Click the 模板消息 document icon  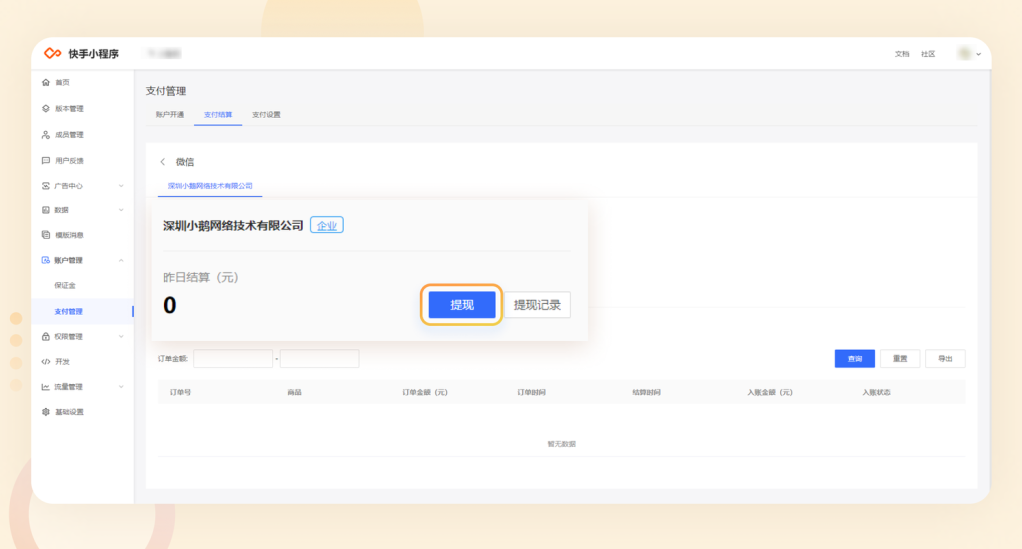[46, 235]
